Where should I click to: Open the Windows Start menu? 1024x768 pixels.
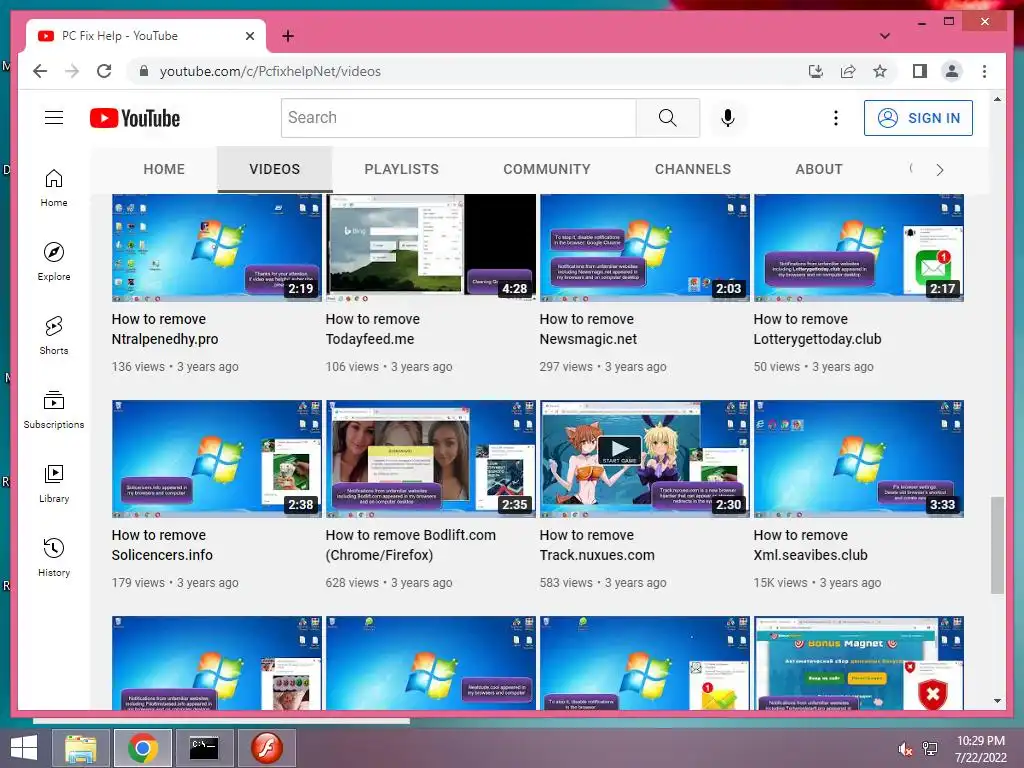(23, 748)
